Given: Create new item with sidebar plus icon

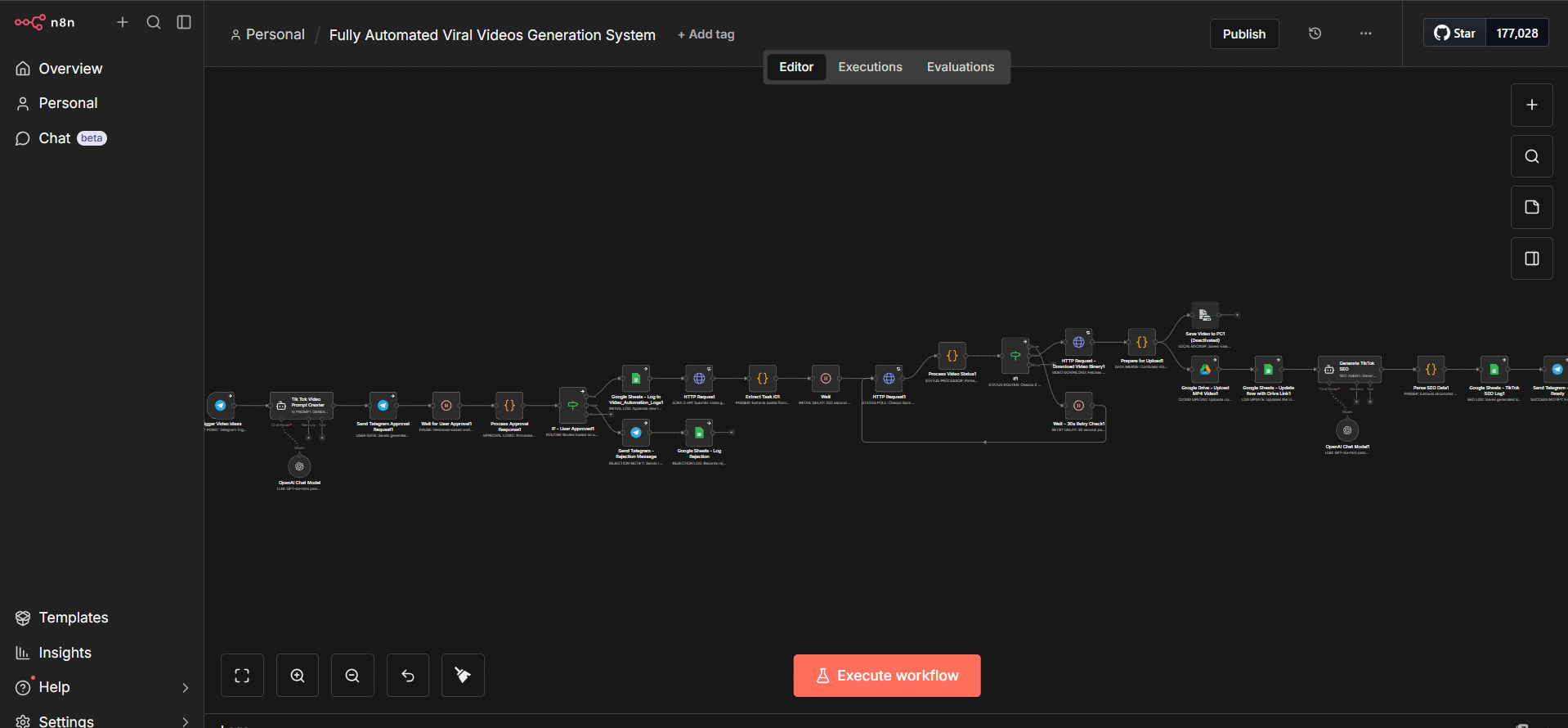Looking at the screenshot, I should click(x=123, y=22).
